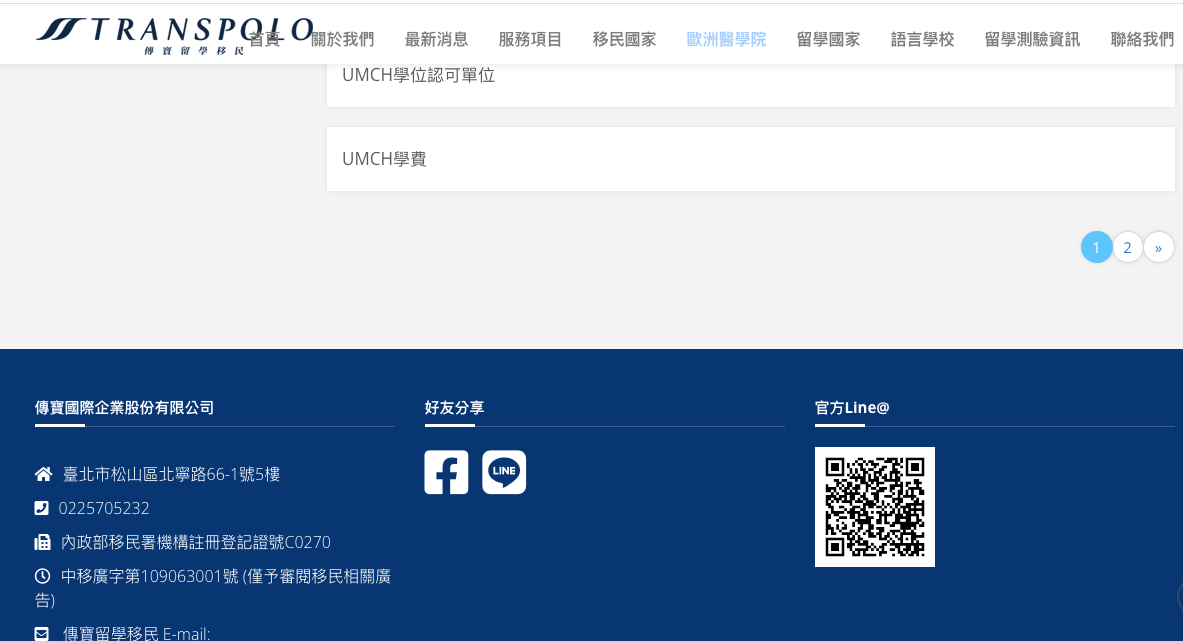Open the 服務項目 menu
This screenshot has height=641, width=1183.
click(530, 39)
